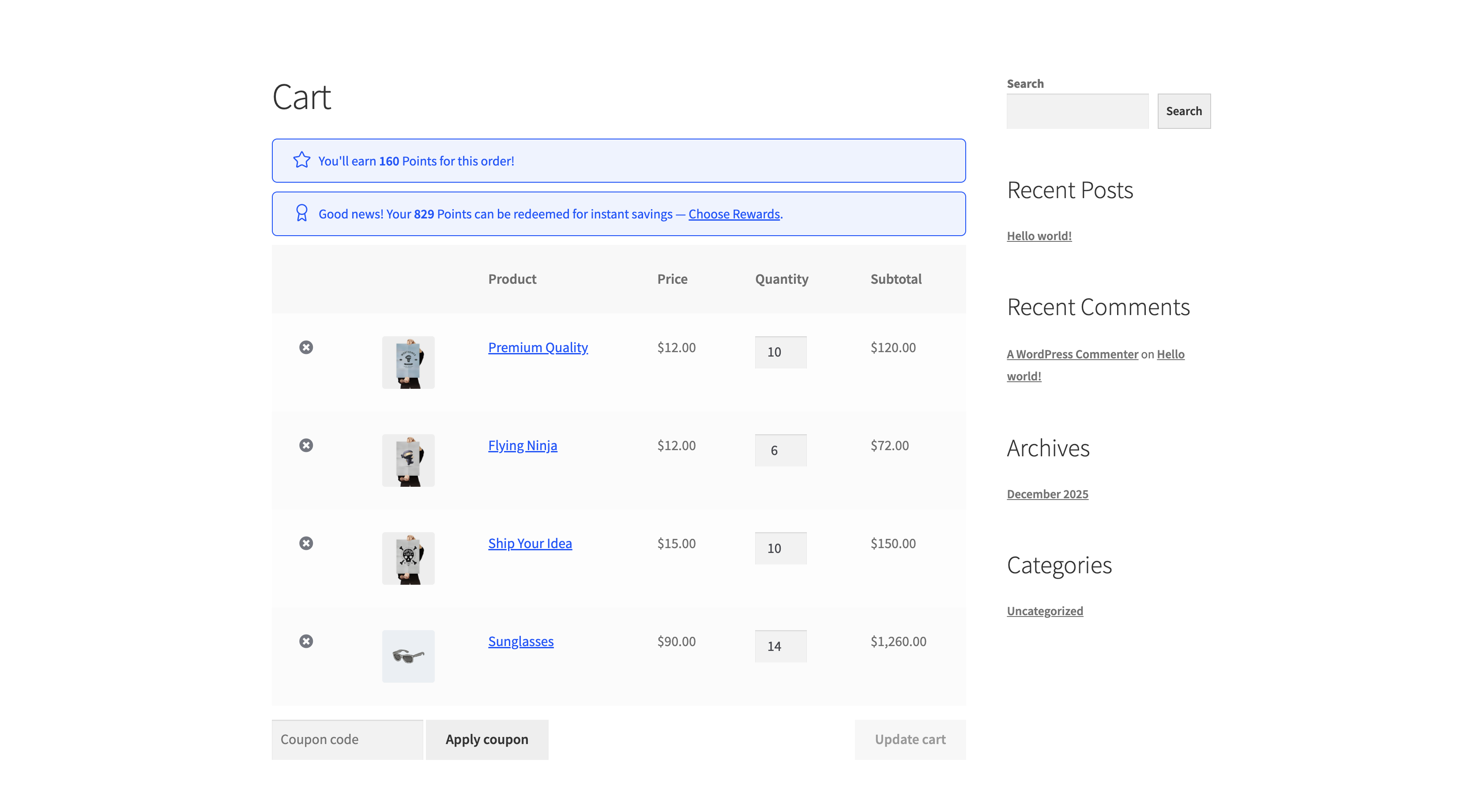Remove Sunglasses item with the X icon

tap(306, 640)
